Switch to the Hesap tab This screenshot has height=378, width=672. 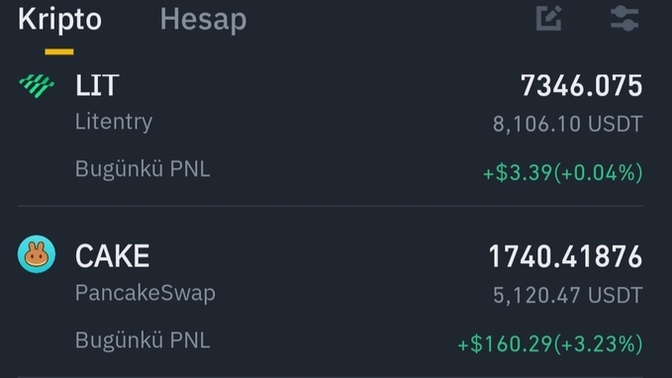[x=203, y=20]
